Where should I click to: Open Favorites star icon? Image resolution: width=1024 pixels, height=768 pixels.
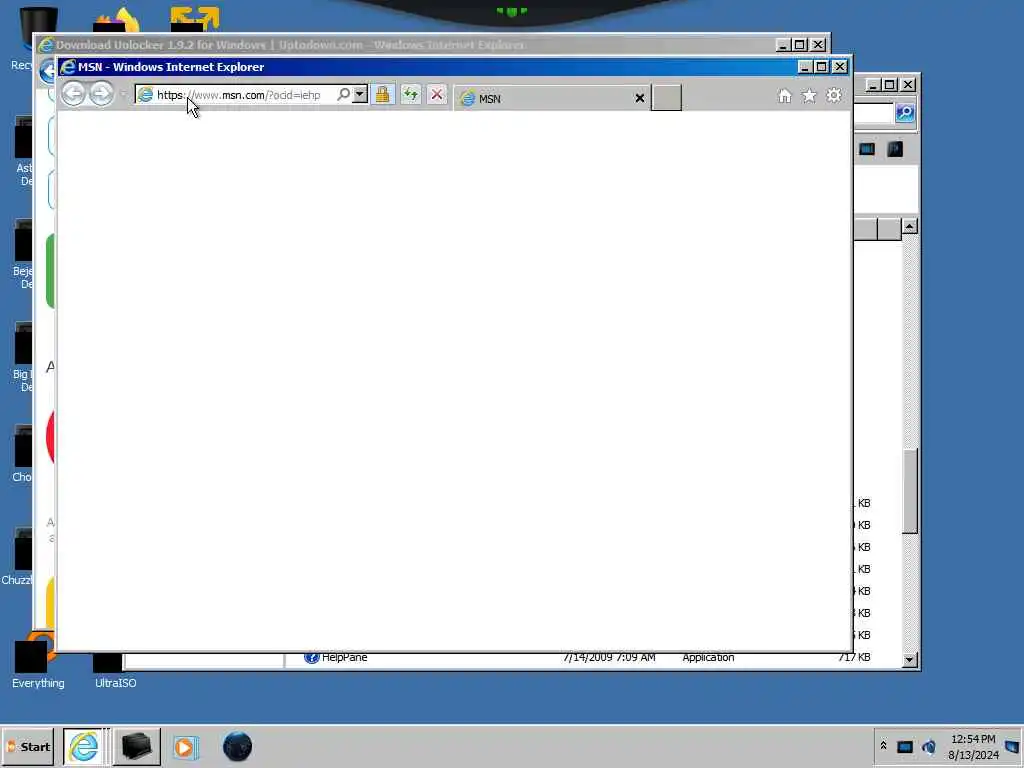(809, 96)
